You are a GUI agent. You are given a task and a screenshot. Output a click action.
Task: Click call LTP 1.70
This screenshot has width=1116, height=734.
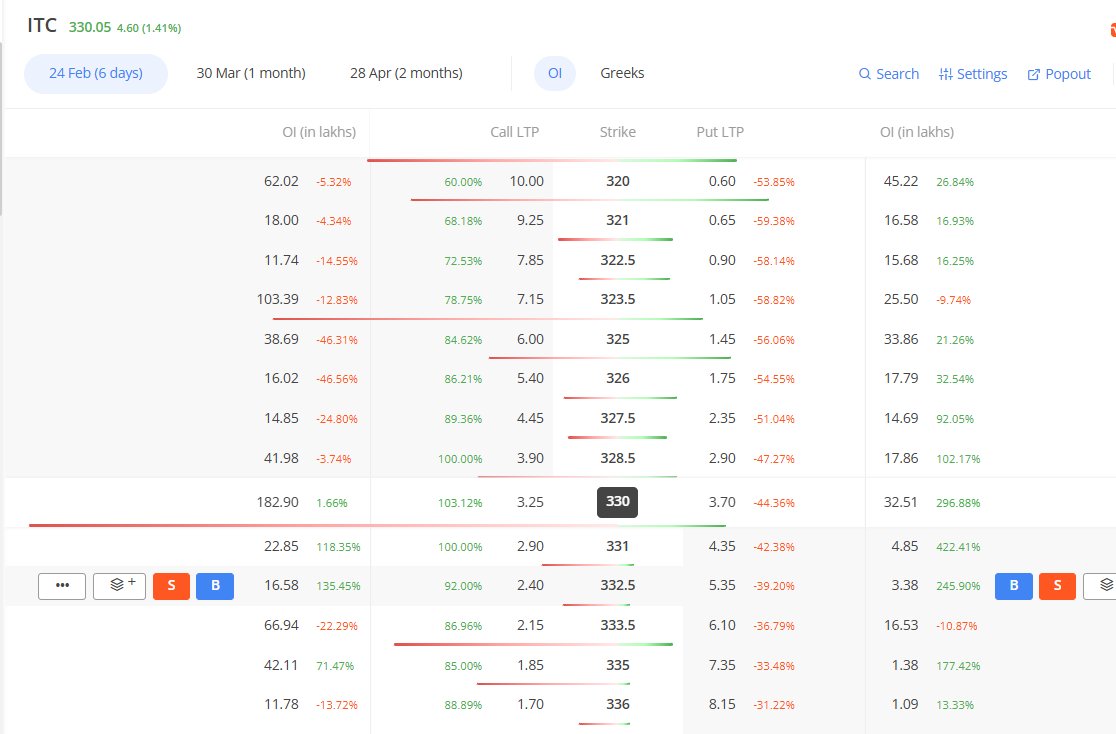pos(530,705)
